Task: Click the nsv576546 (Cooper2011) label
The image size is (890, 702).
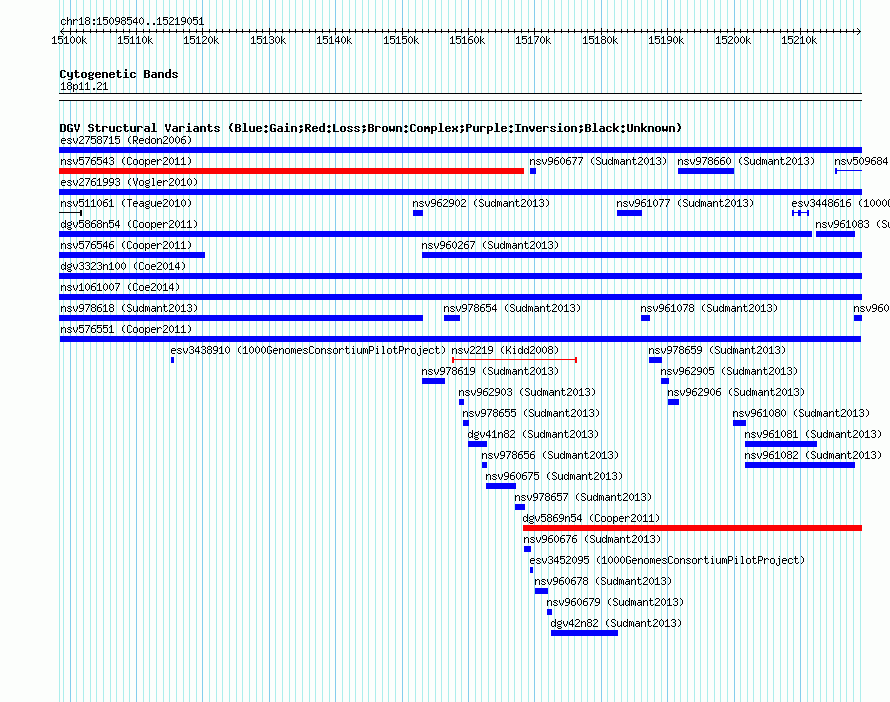Action: 126,245
